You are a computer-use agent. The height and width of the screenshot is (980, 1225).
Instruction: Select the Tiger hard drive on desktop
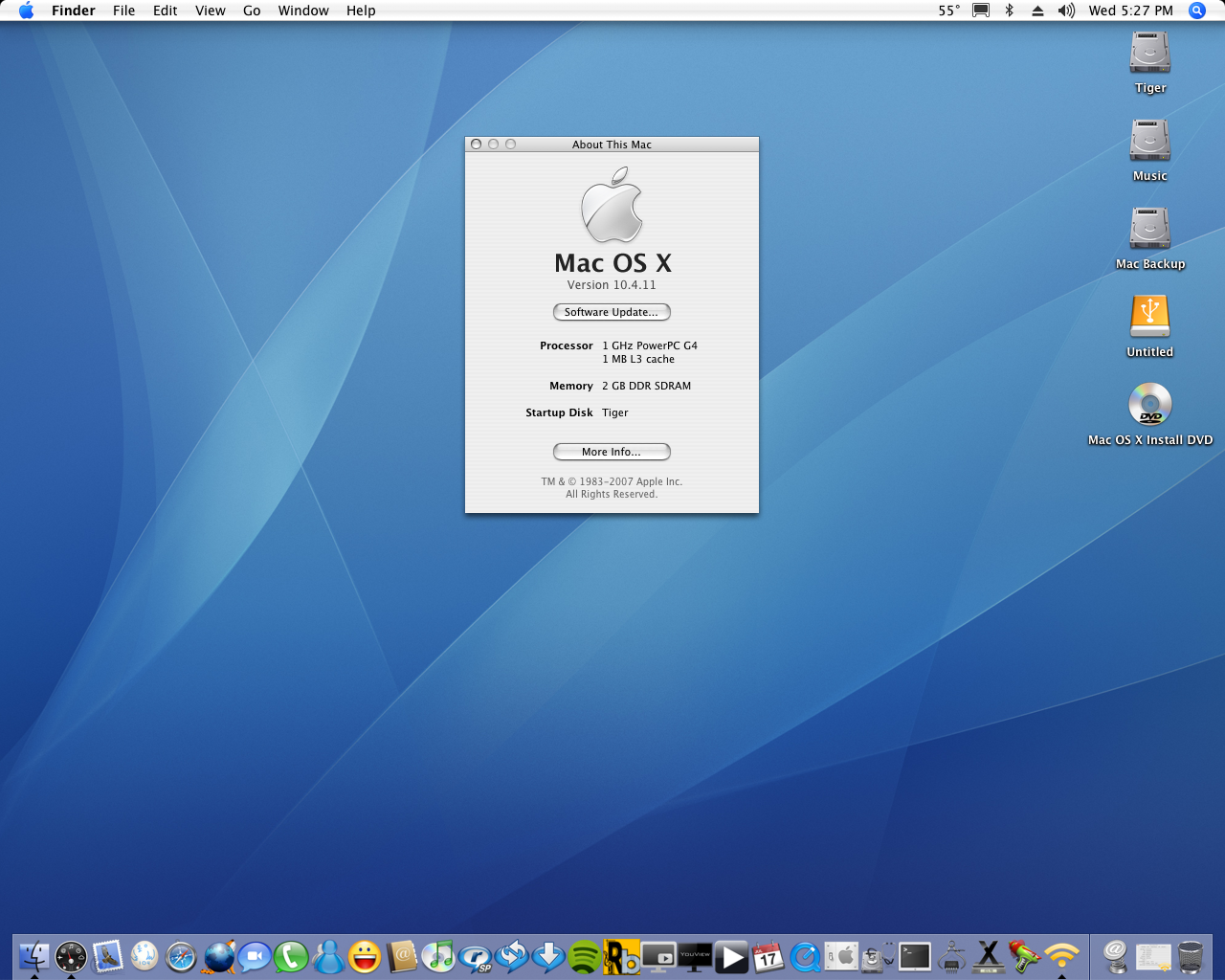coord(1150,53)
